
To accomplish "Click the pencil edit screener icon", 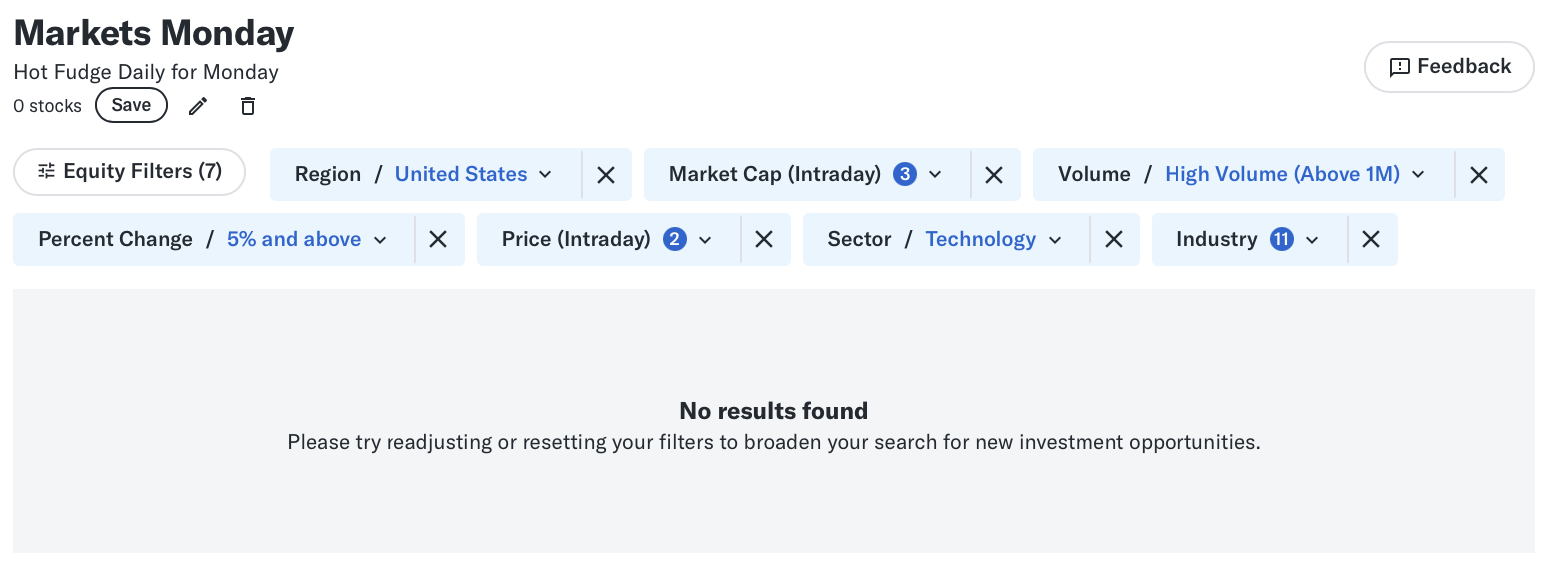I will tap(198, 106).
